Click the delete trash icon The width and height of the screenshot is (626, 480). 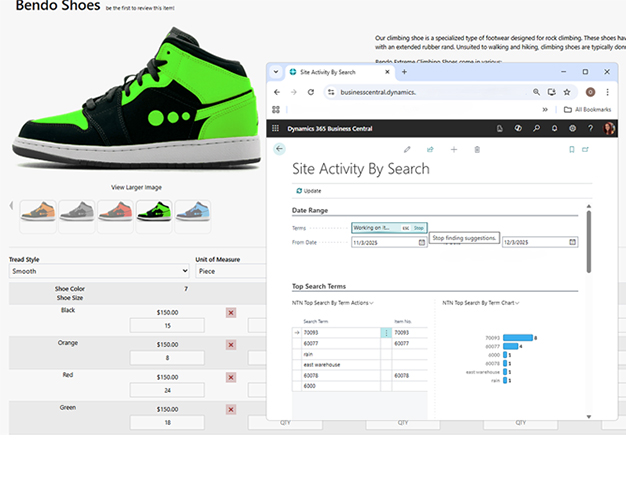(477, 149)
